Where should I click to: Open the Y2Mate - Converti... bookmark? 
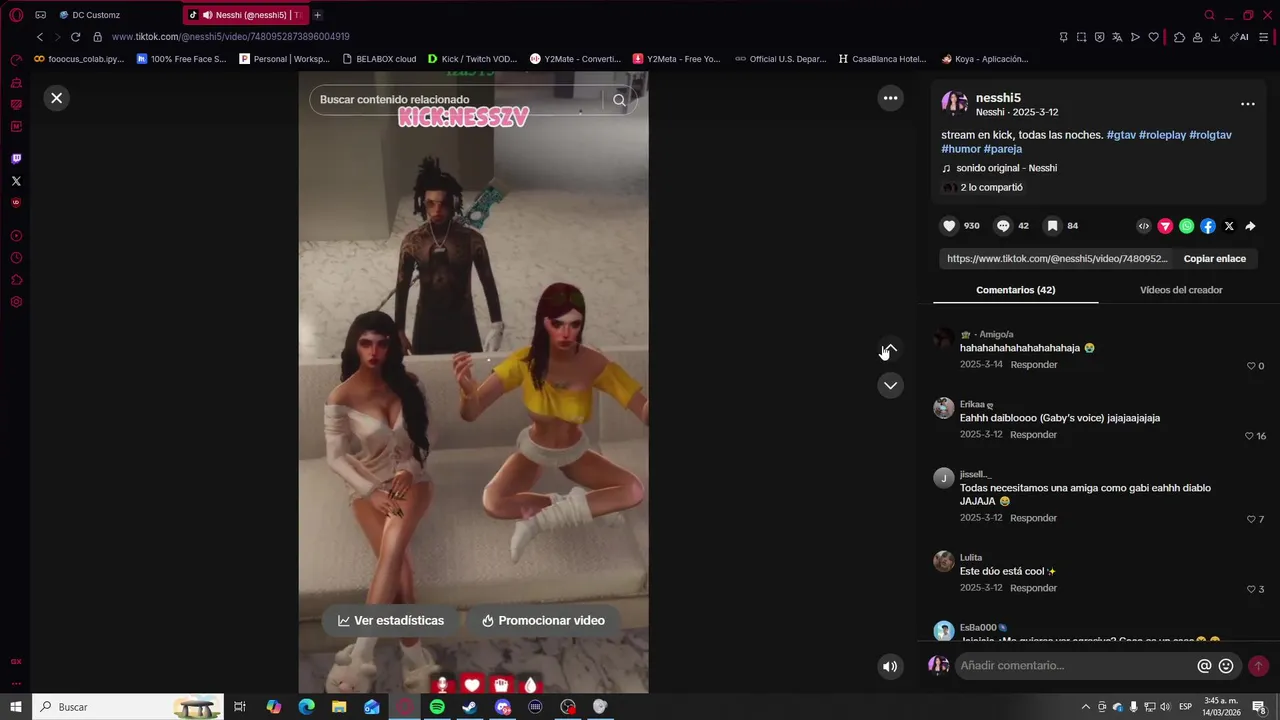(x=576, y=59)
